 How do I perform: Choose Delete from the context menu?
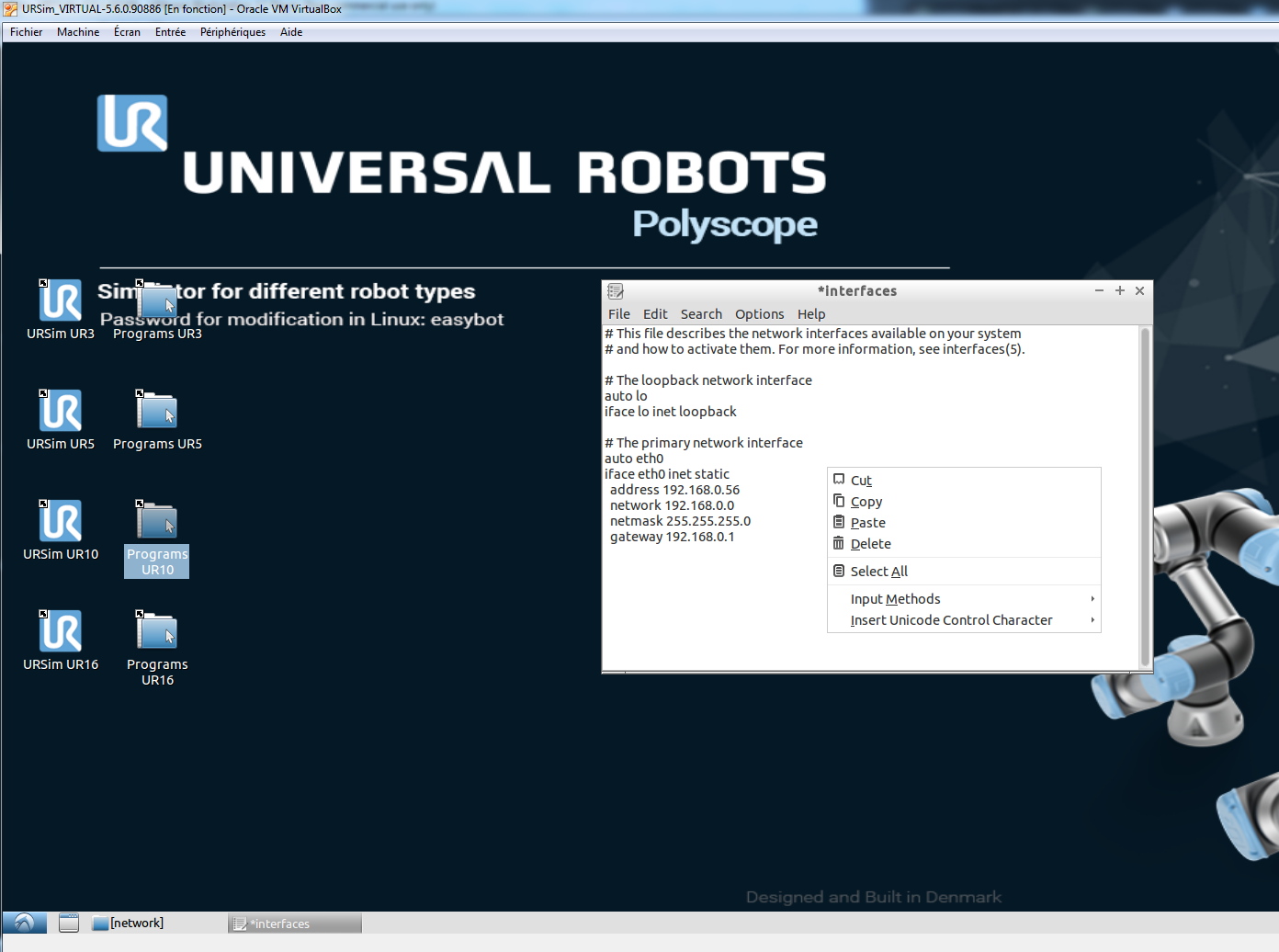tap(964, 544)
